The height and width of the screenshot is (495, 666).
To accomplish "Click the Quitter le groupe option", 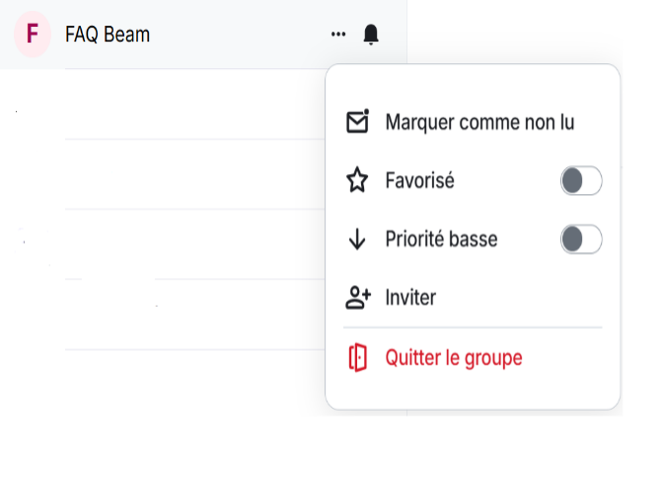I will [x=453, y=358].
